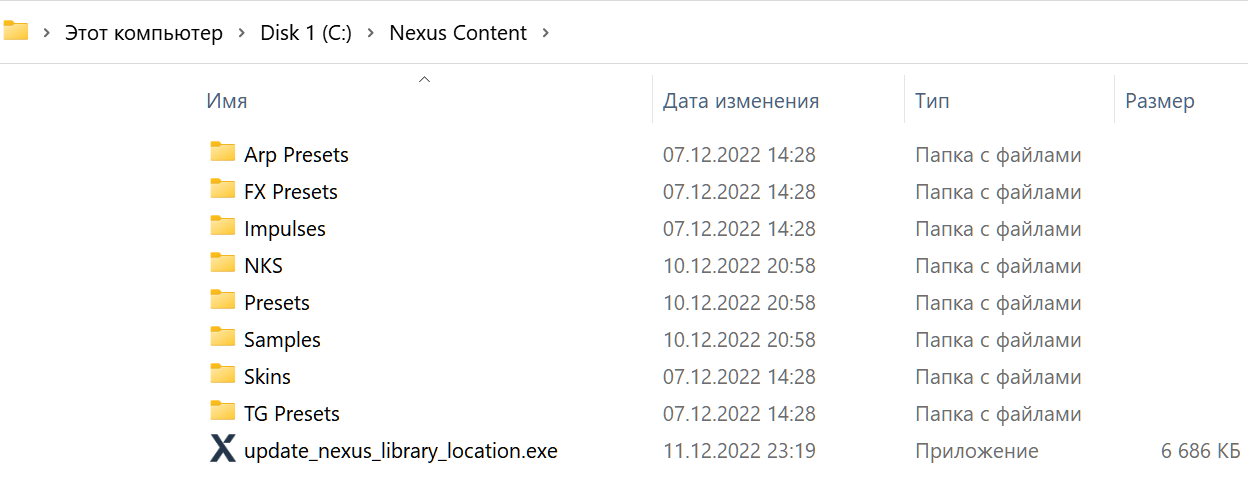Screen dimensions: 1248x489
Task: Click the Presets folder icon
Action: pos(223,301)
